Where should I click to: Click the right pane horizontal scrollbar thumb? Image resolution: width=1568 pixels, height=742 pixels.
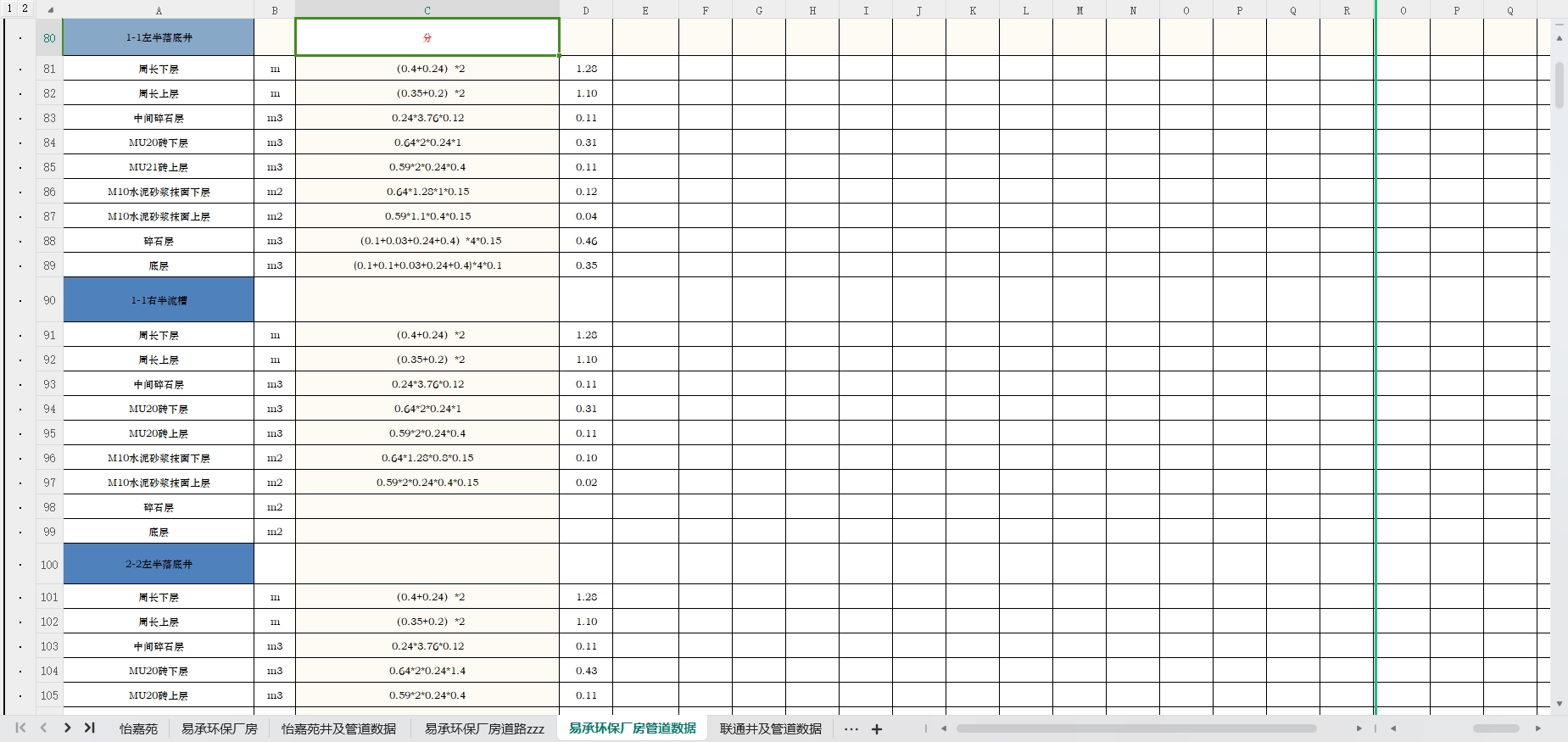coord(1496,728)
